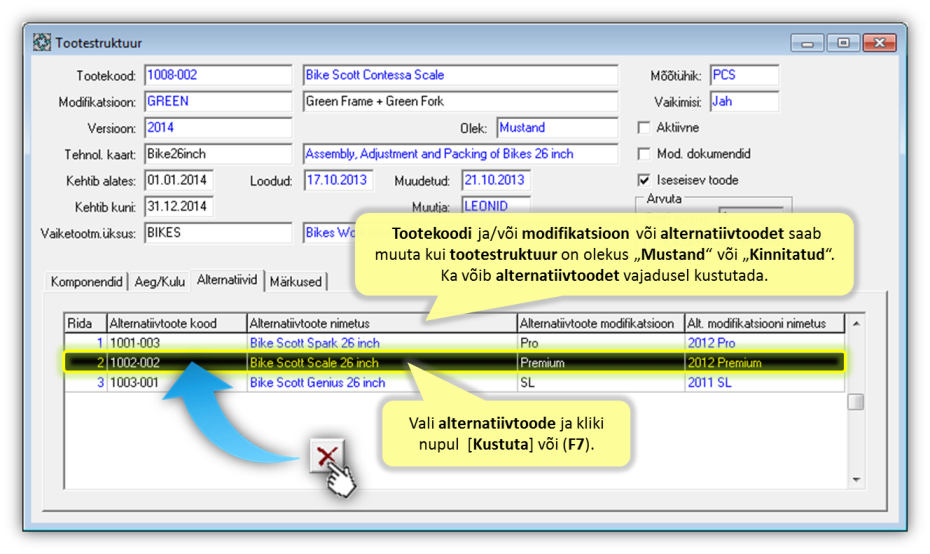Click the Bike Scott Contessa Scale name field
Viewport: 930px width, 554px height.
tap(460, 75)
